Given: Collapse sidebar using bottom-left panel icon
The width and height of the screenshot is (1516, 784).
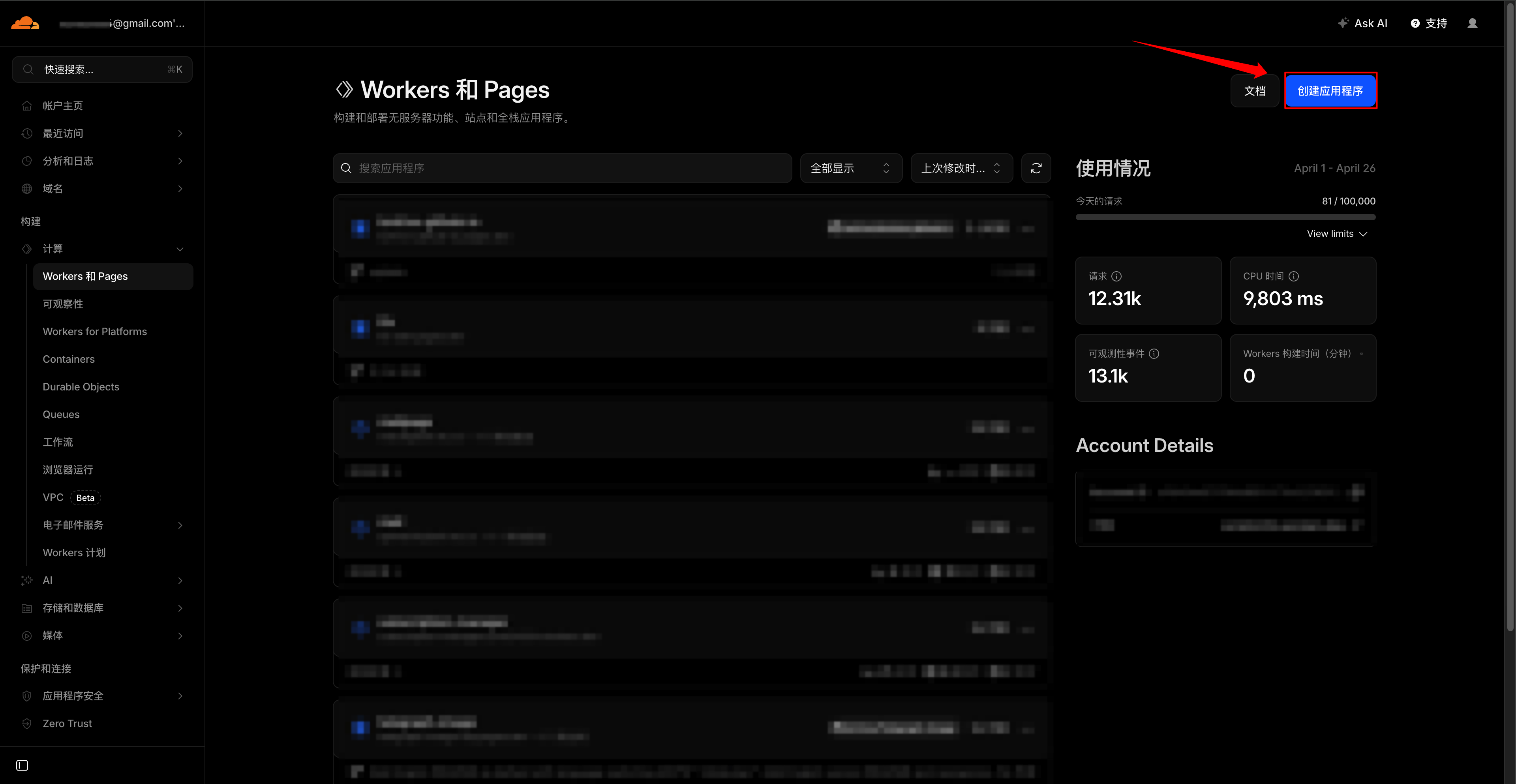Looking at the screenshot, I should (22, 765).
